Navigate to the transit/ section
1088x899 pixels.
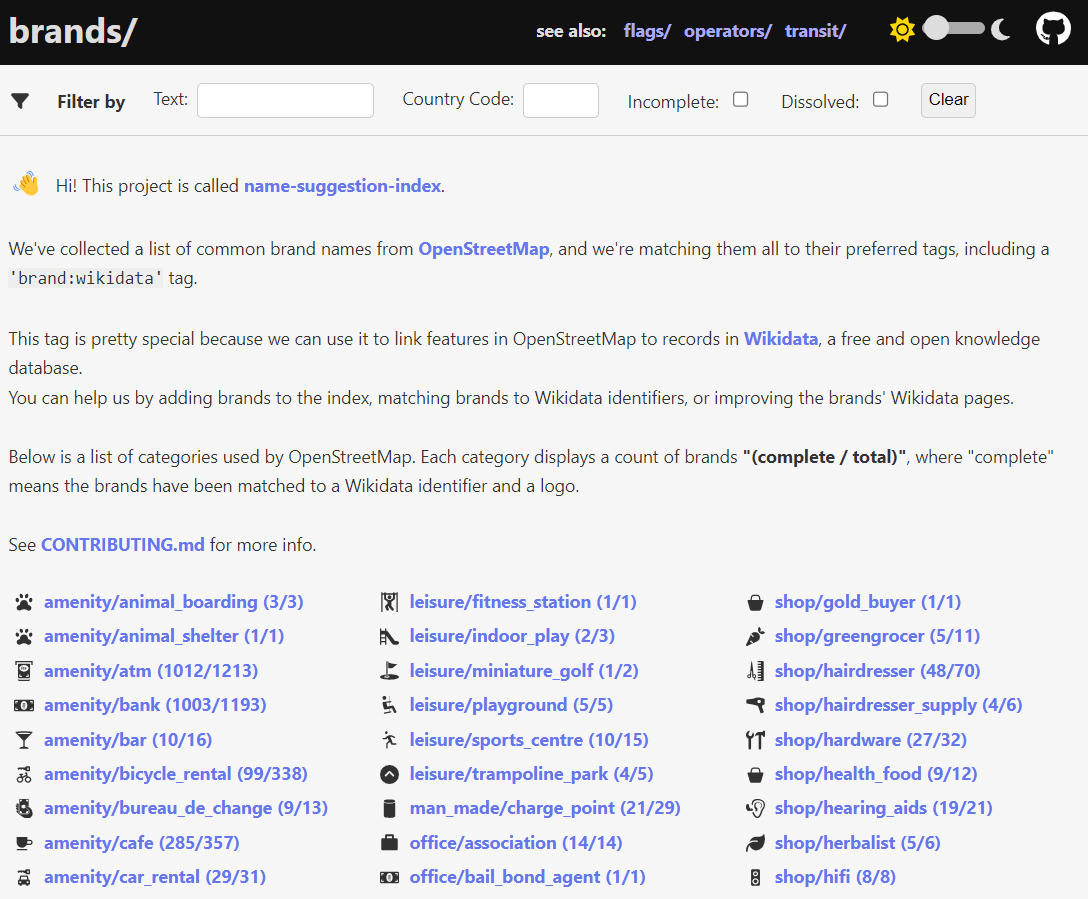tap(815, 31)
